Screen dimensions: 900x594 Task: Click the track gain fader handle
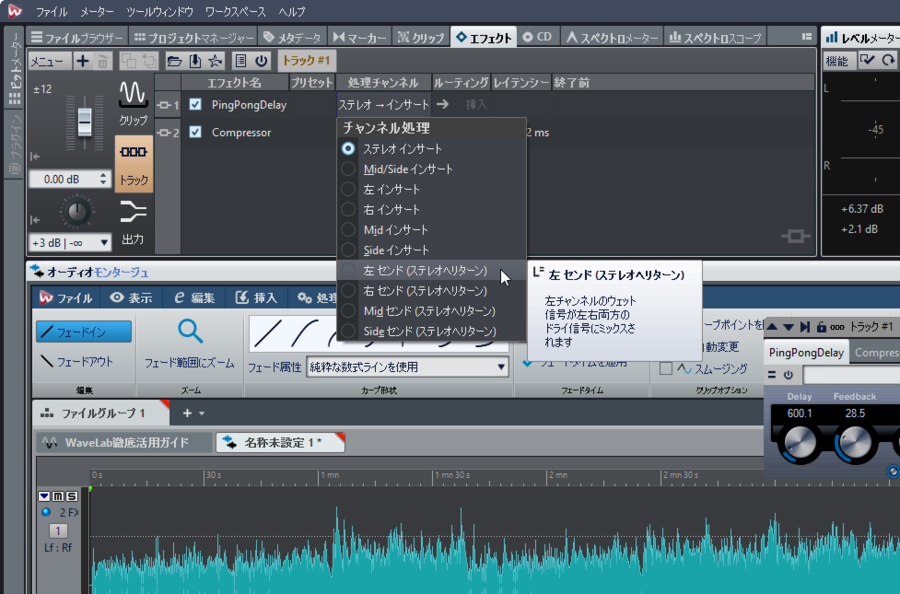pos(84,121)
